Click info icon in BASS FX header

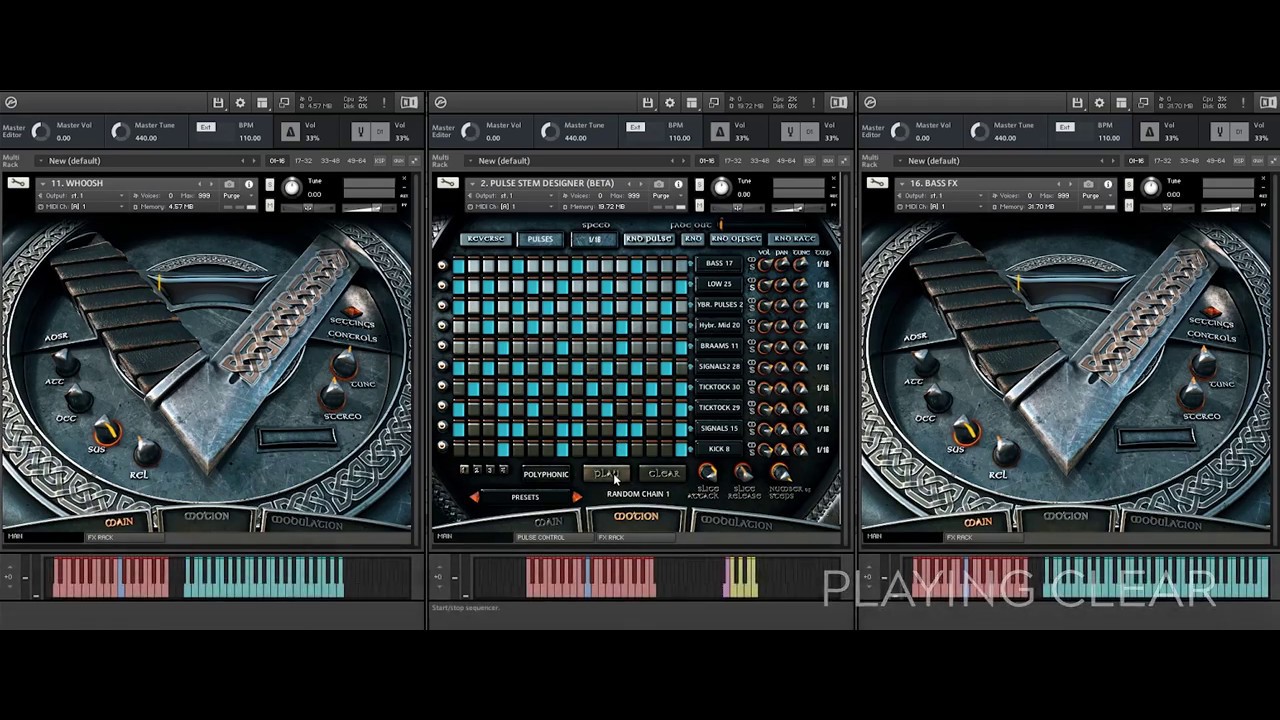[x=1108, y=184]
